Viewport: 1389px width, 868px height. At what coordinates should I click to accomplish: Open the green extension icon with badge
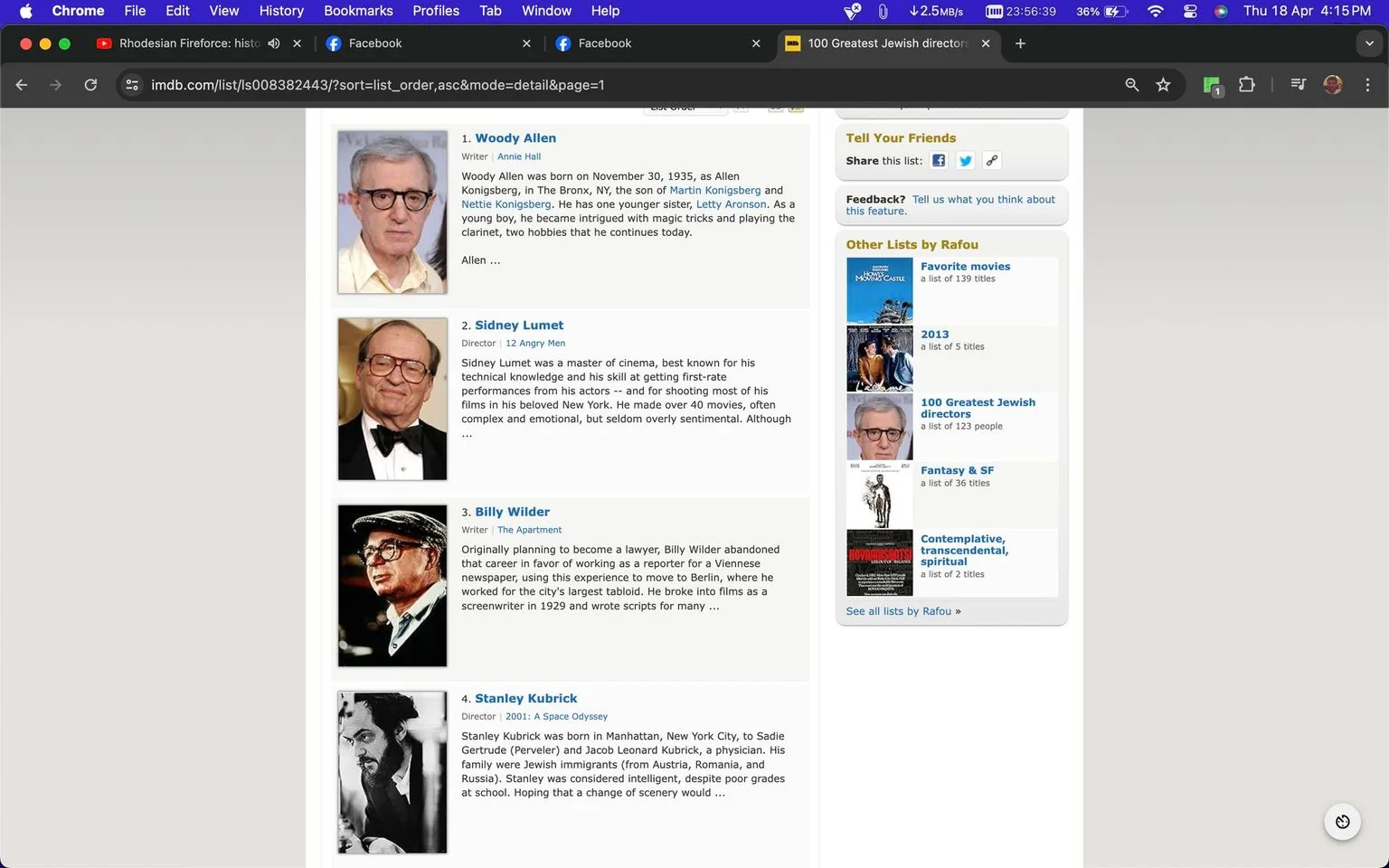point(1212,86)
